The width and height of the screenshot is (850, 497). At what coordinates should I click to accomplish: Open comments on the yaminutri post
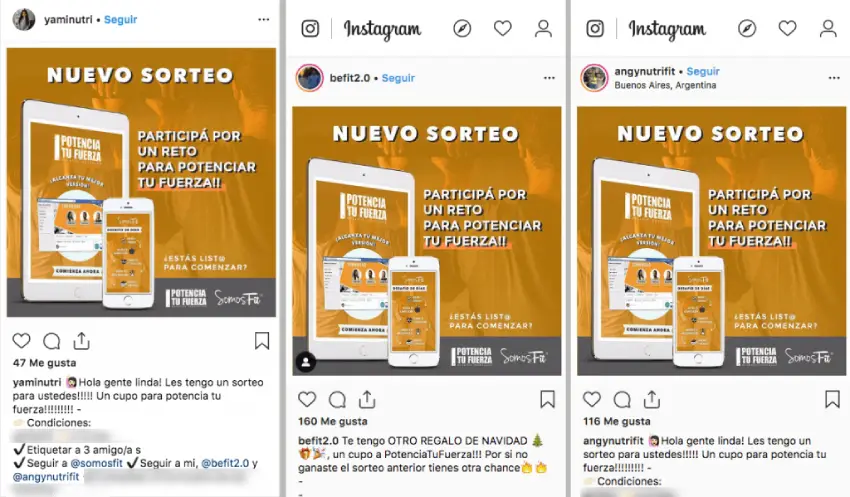tap(51, 341)
